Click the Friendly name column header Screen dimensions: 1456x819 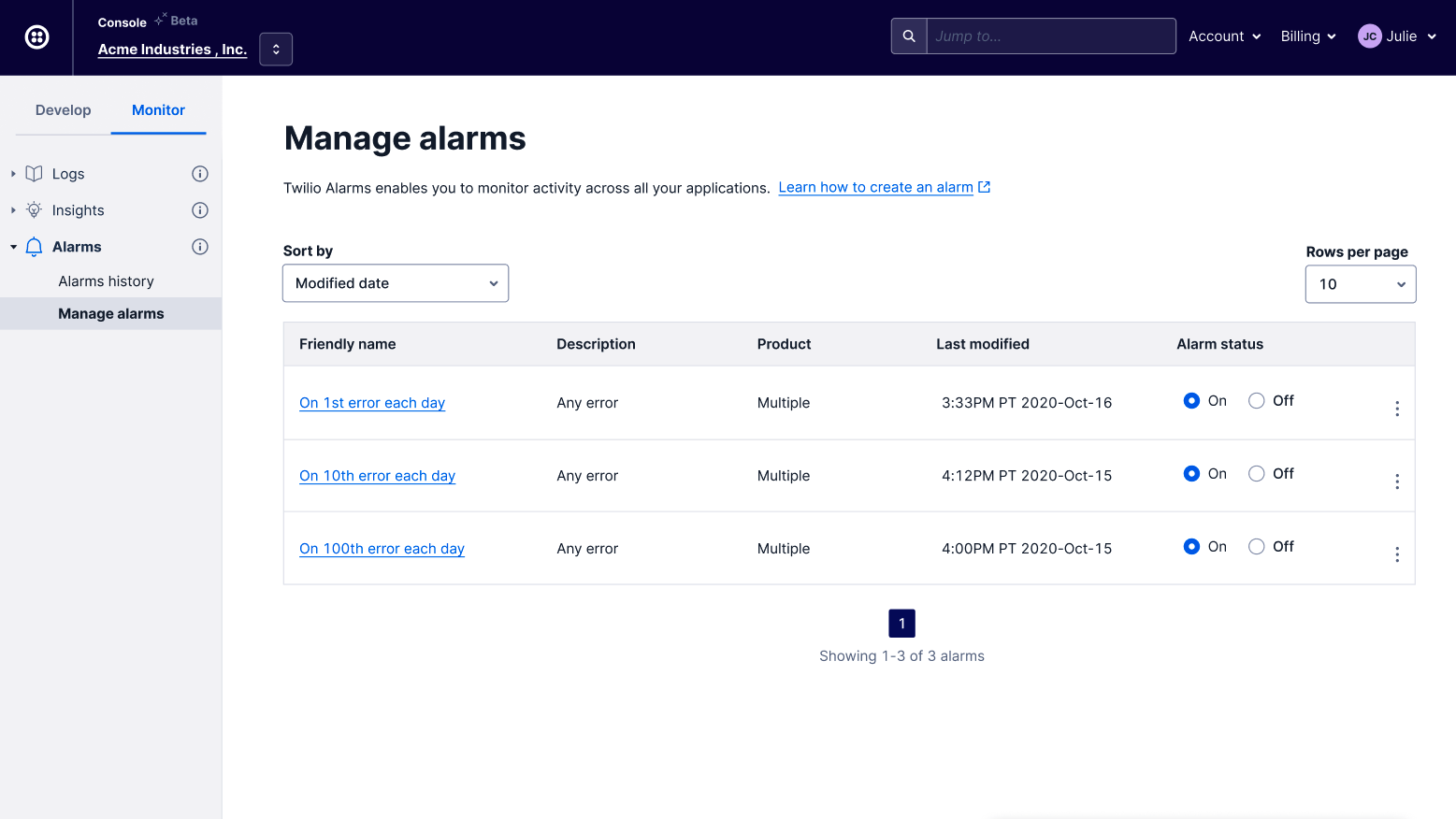[x=348, y=344]
